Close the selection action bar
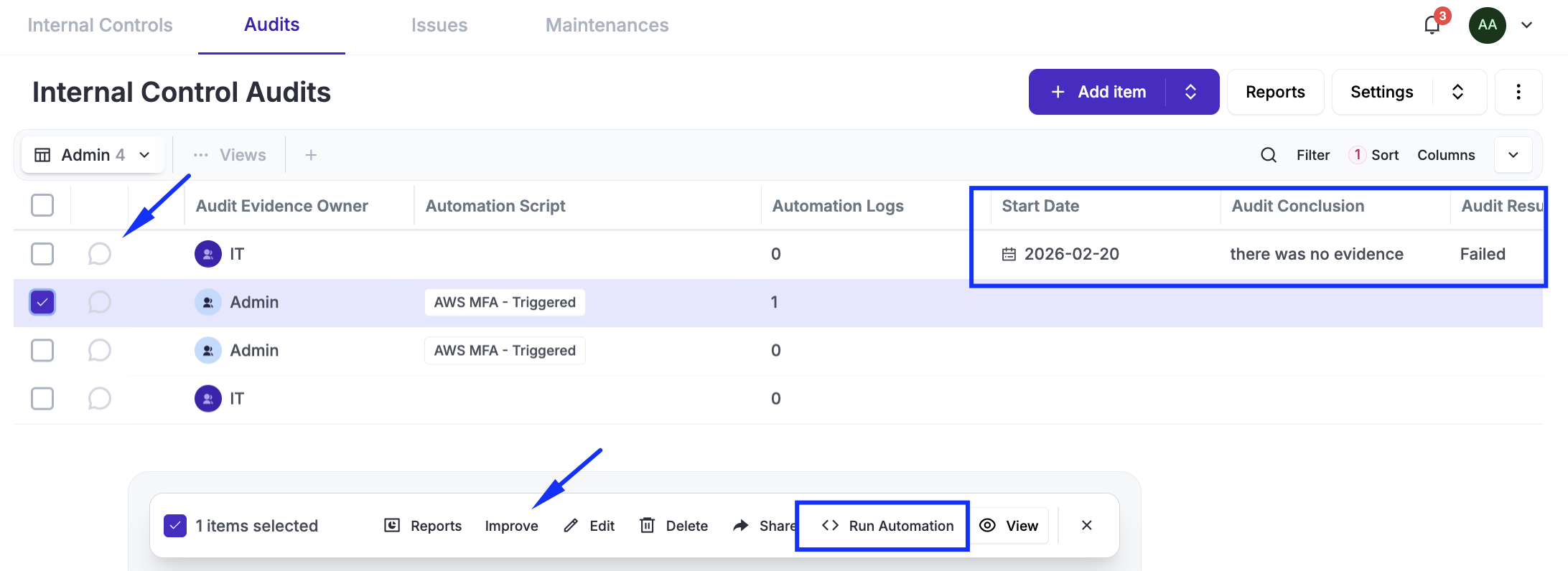 point(1086,526)
